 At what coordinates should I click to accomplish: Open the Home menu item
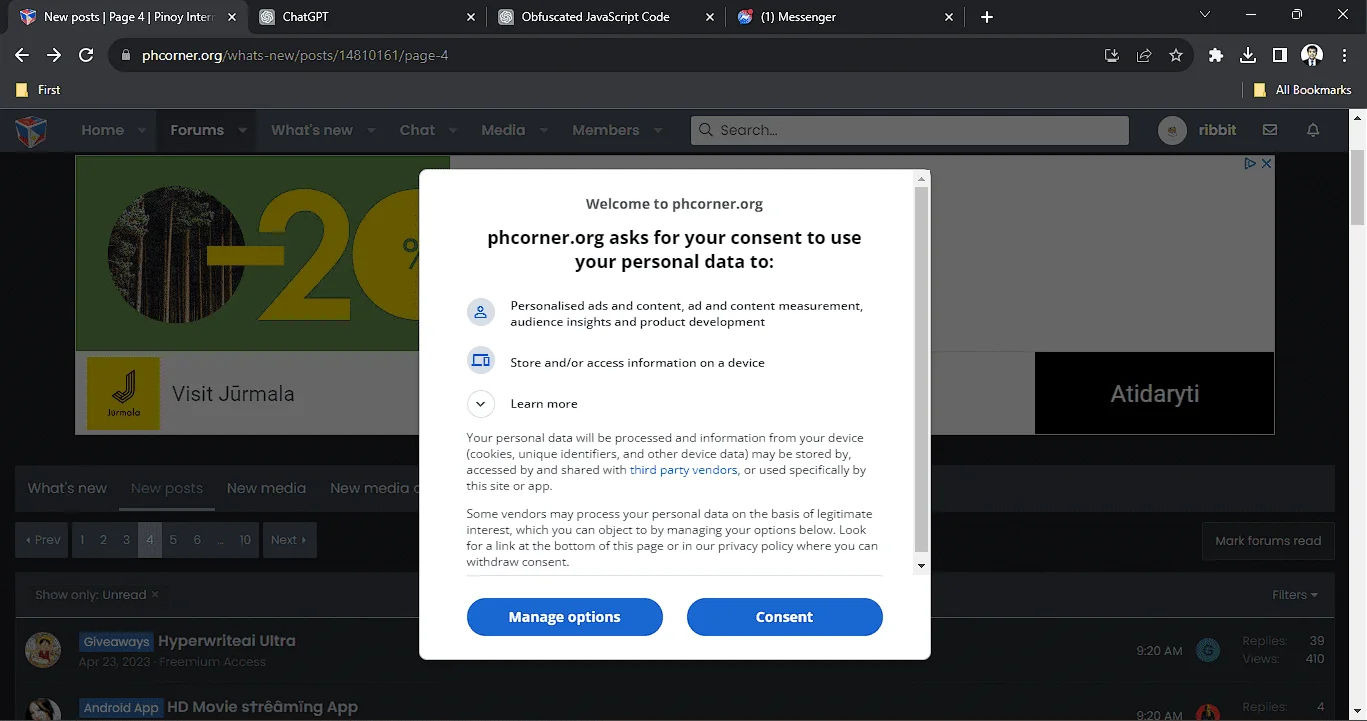coord(102,130)
